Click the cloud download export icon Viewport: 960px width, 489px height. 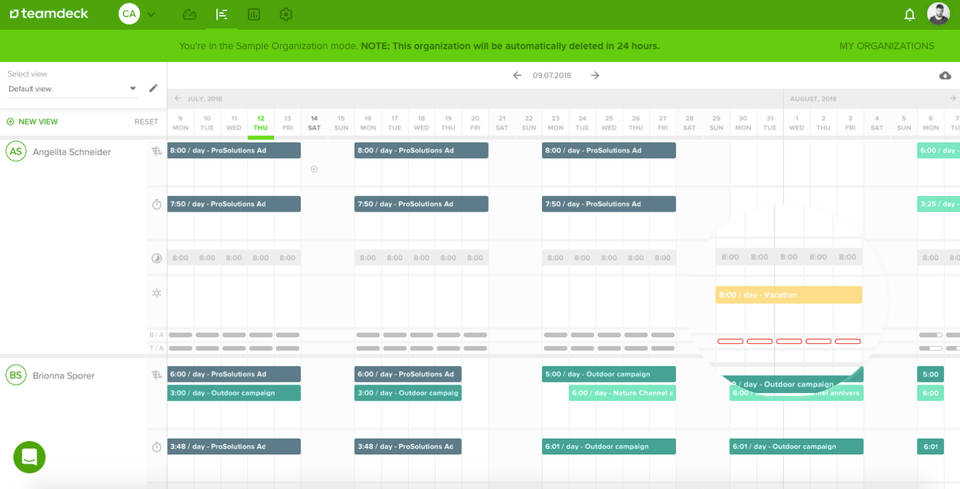click(945, 76)
